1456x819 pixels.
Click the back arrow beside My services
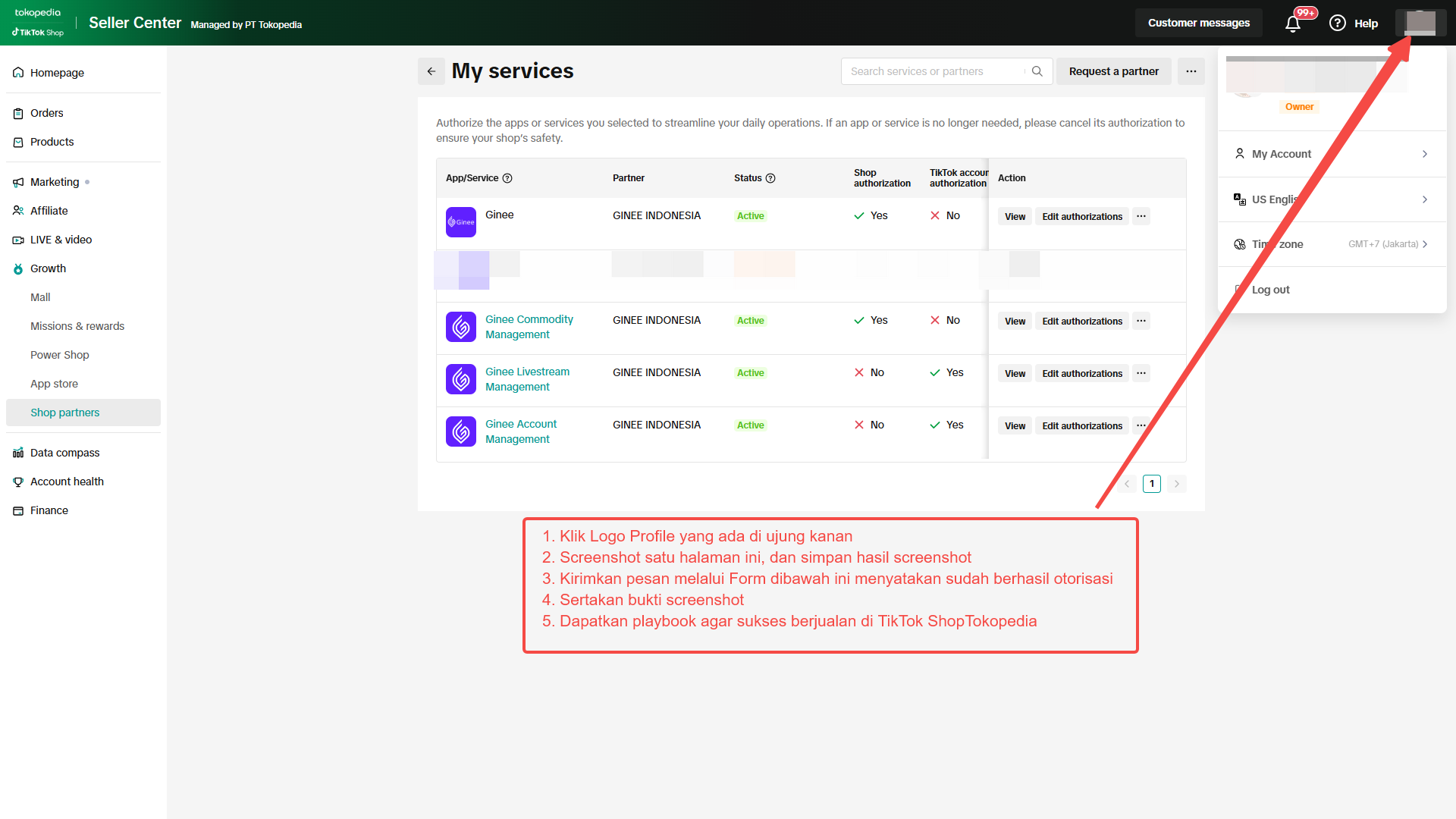point(431,71)
